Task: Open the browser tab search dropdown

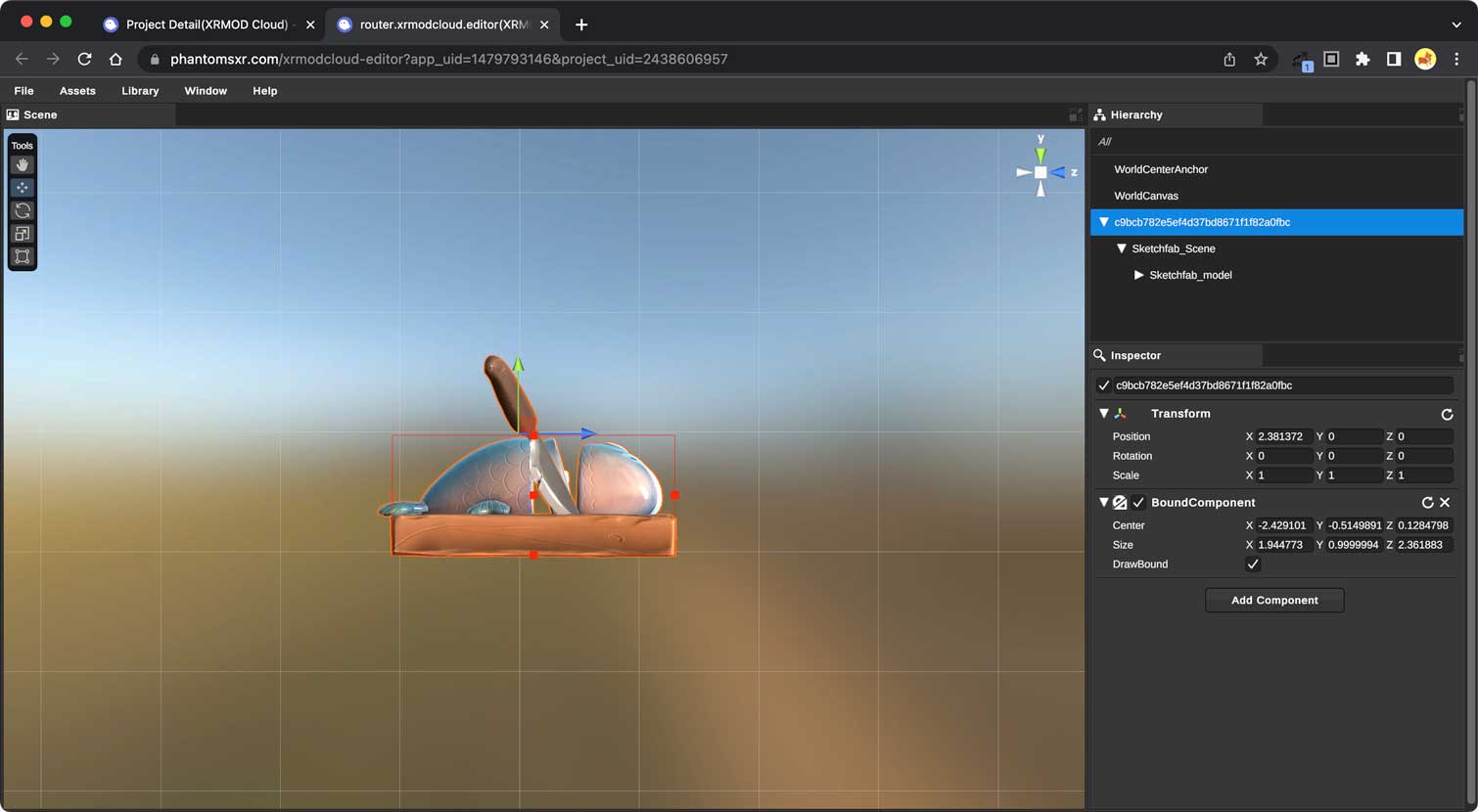Action: click(x=1456, y=24)
